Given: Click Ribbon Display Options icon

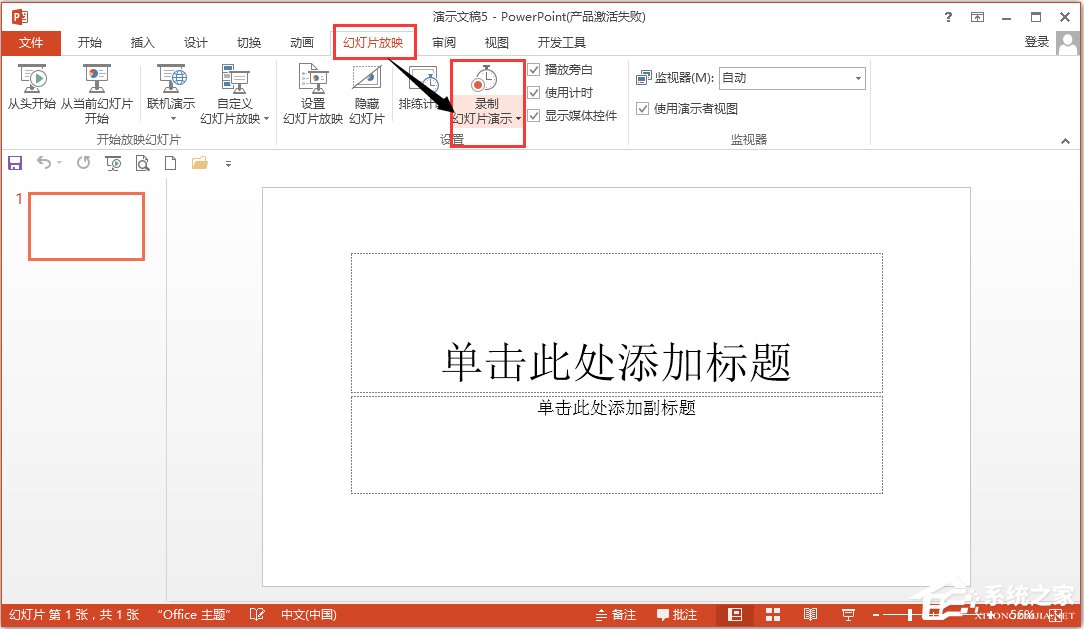Looking at the screenshot, I should tap(977, 17).
